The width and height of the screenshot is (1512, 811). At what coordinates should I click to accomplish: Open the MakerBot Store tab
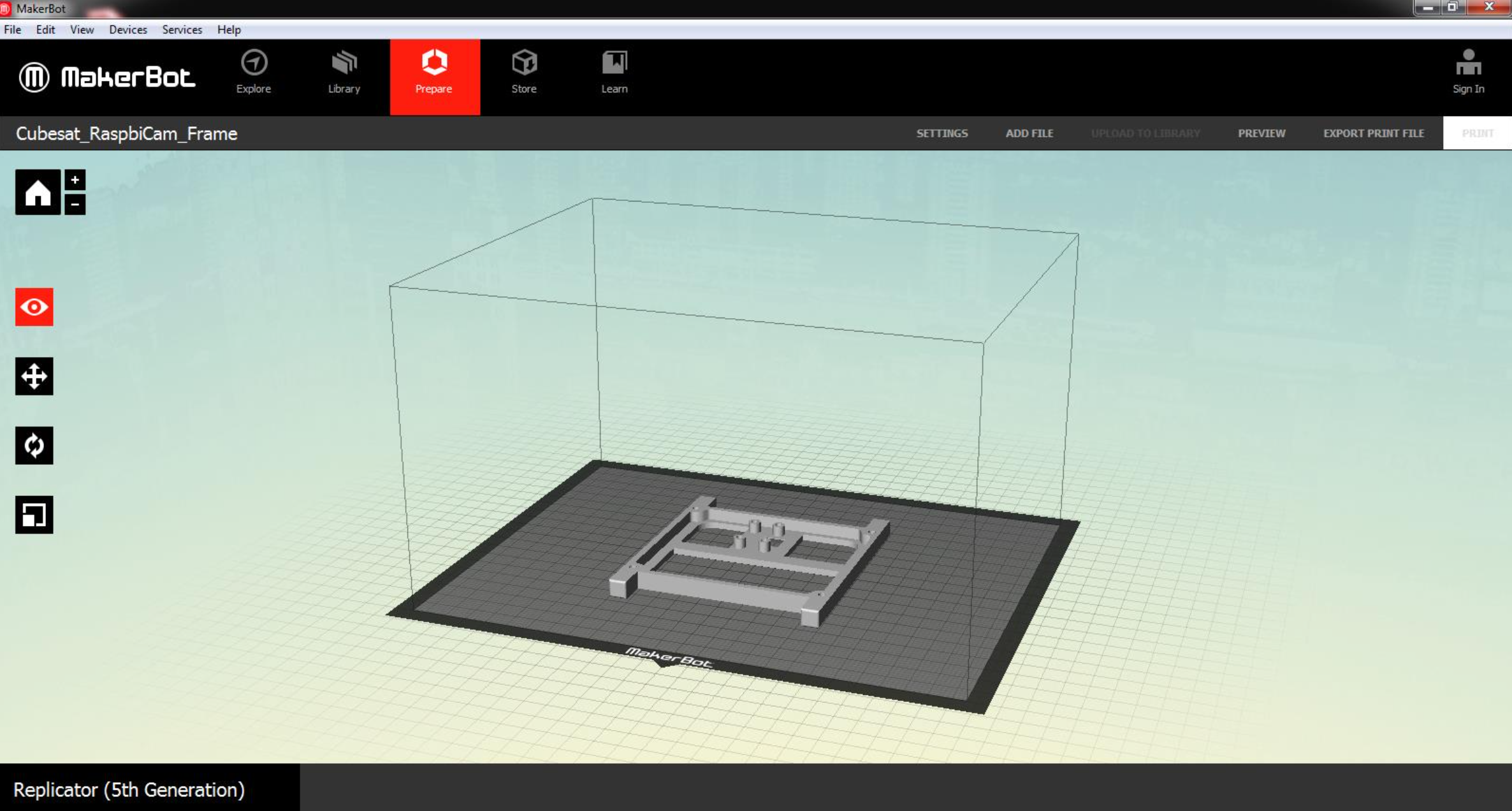point(524,72)
